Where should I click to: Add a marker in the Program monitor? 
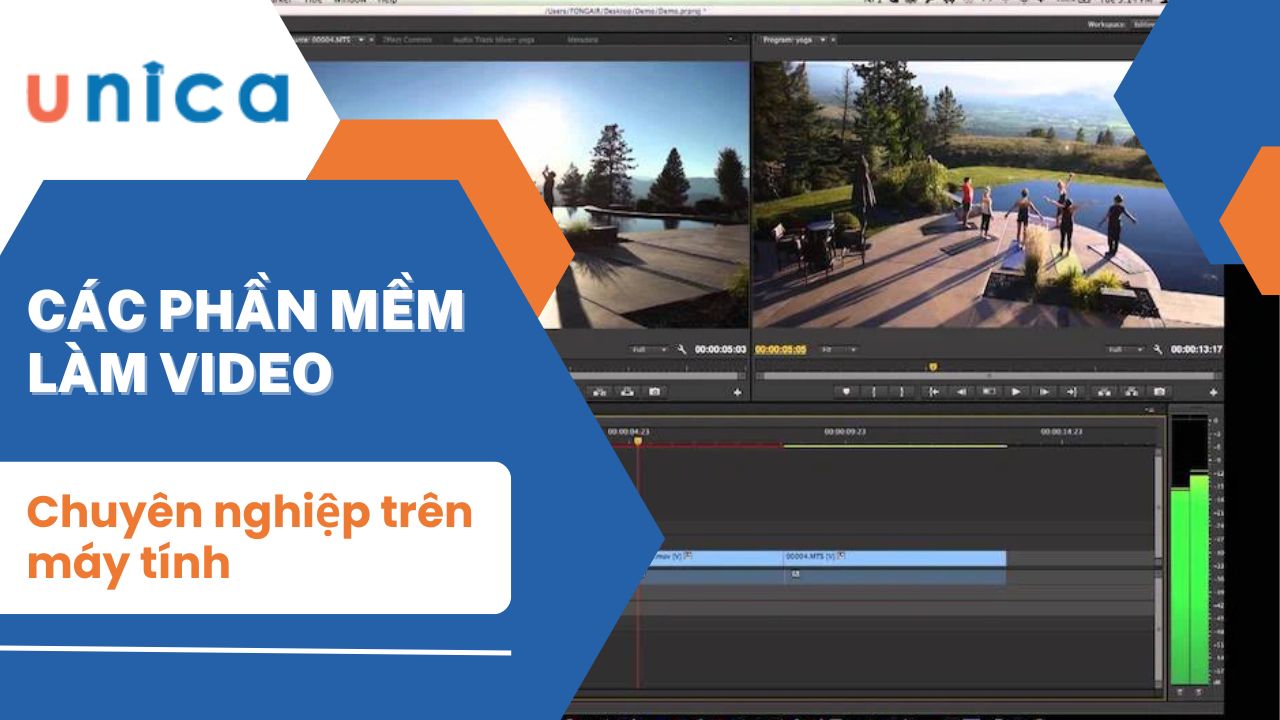pos(846,392)
